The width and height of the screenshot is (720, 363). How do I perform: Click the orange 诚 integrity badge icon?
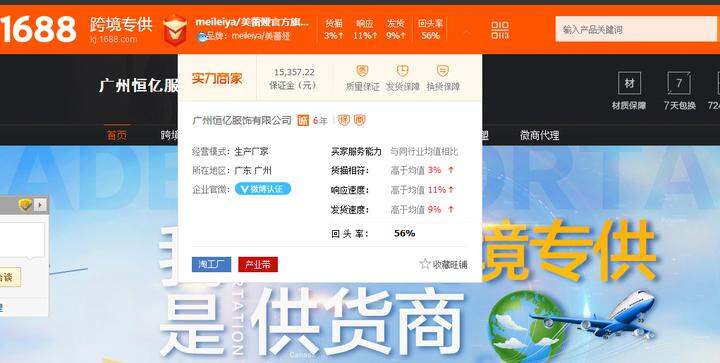303,120
